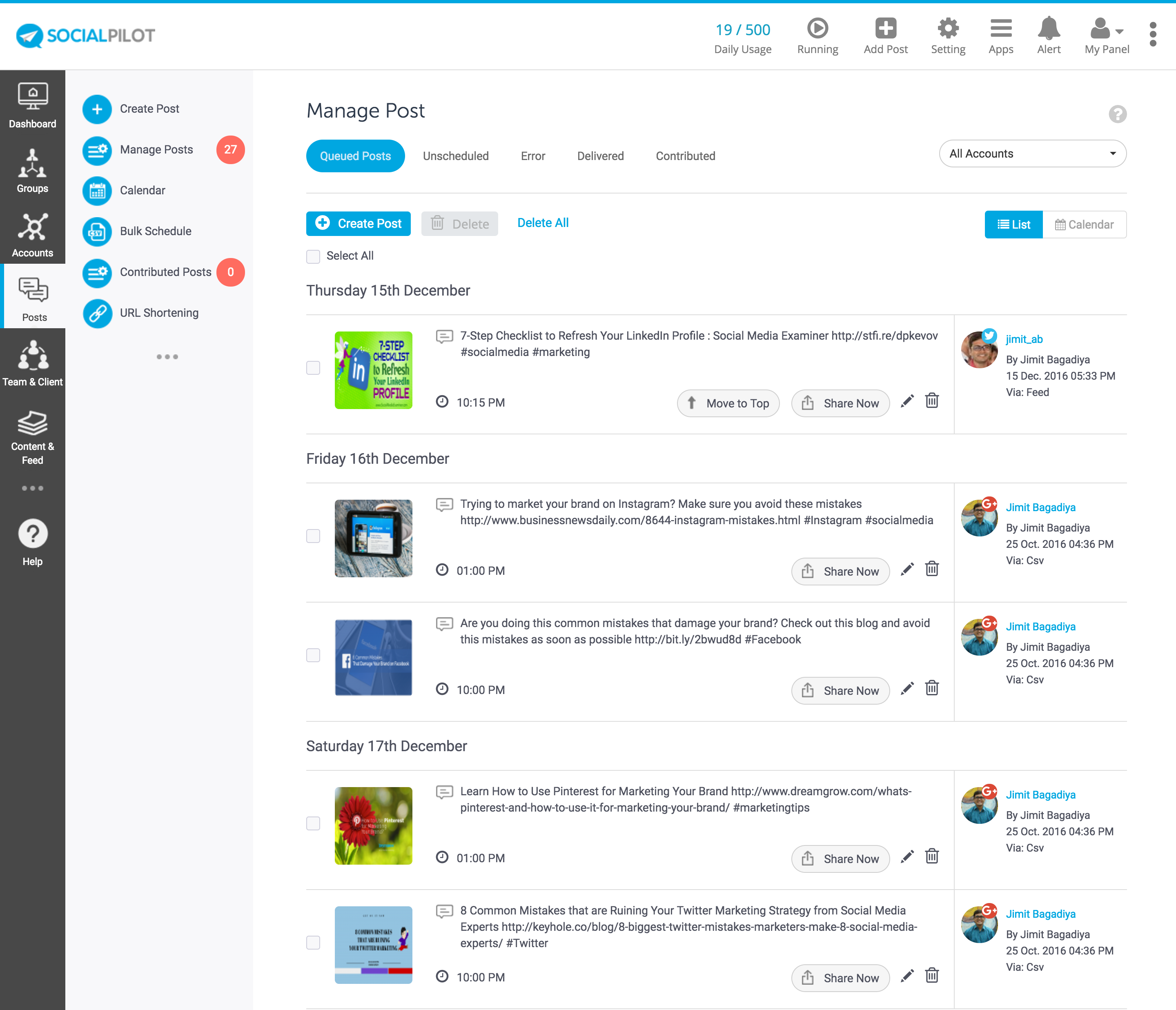Check the Select All checkbox
Image resolution: width=1176 pixels, height=1010 pixels.
coord(313,256)
